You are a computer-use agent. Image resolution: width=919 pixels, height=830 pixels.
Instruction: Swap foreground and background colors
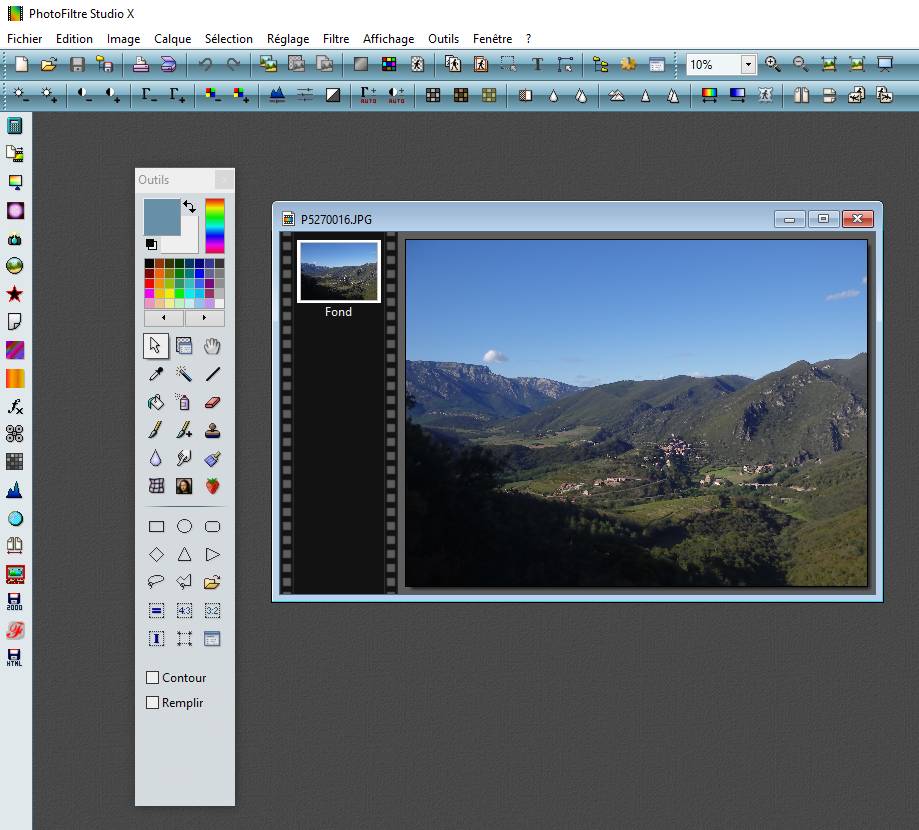[189, 206]
